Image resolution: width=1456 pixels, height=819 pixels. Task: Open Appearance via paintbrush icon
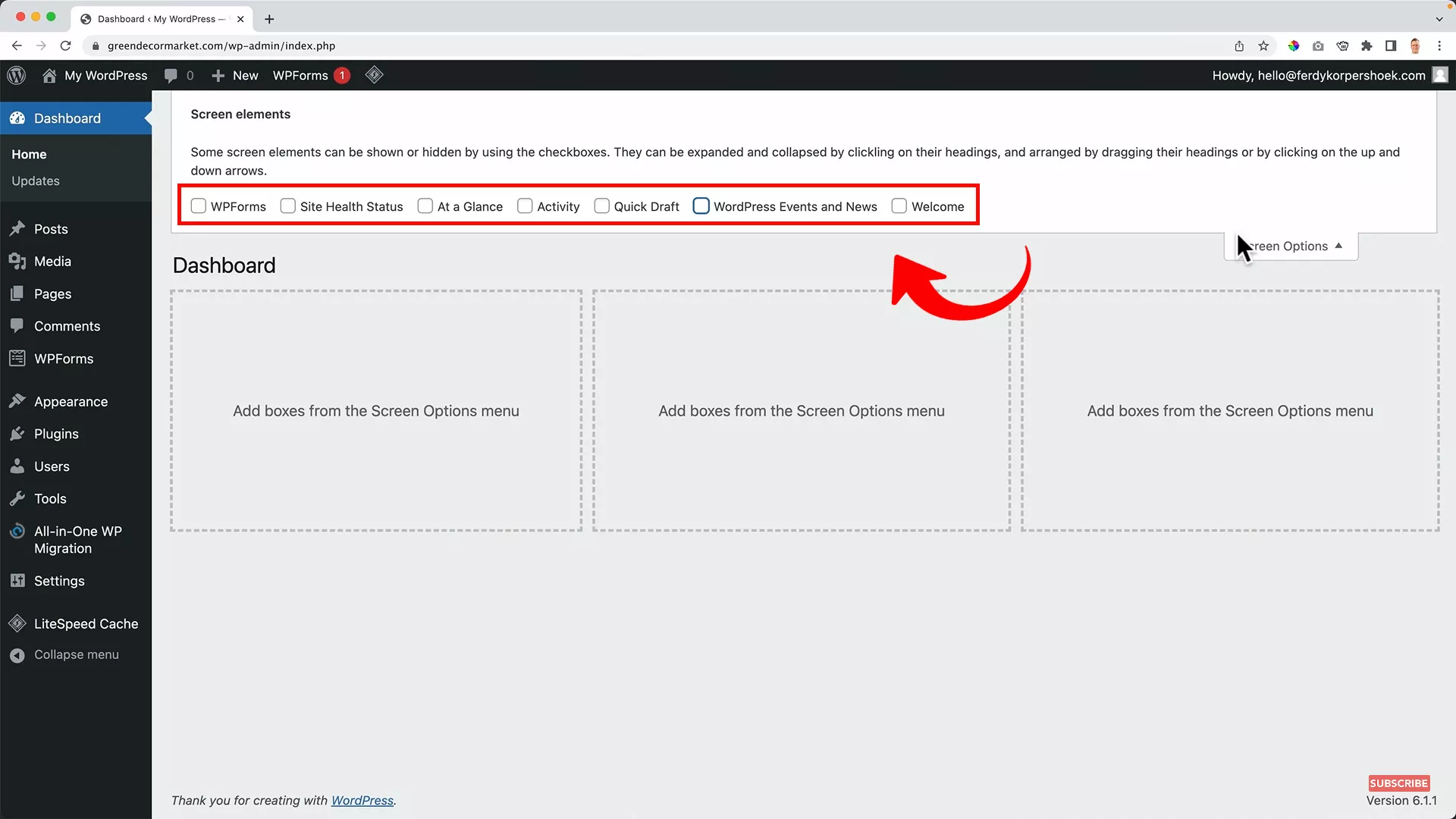[x=17, y=401]
